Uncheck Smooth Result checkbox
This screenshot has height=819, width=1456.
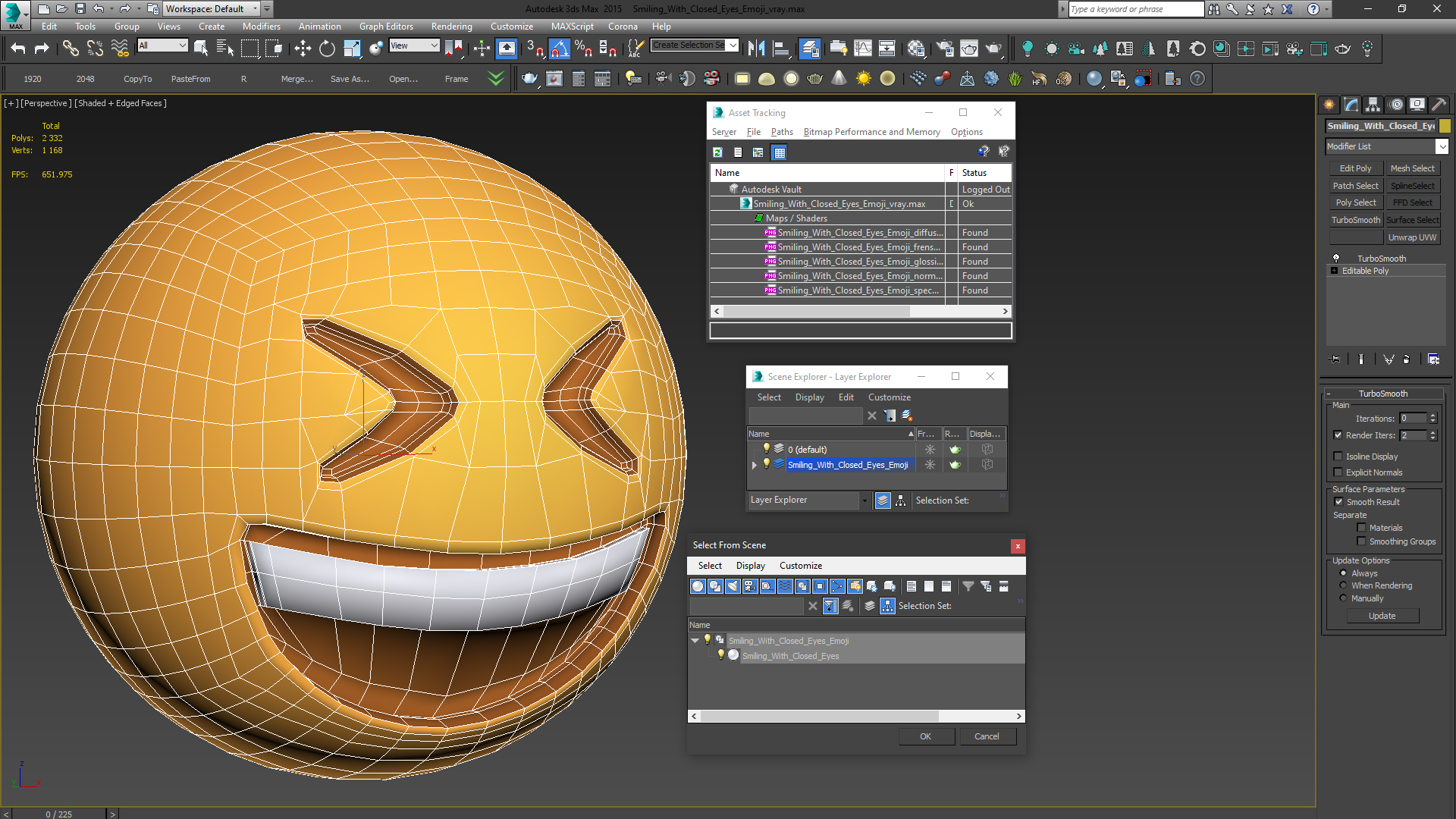[x=1338, y=502]
